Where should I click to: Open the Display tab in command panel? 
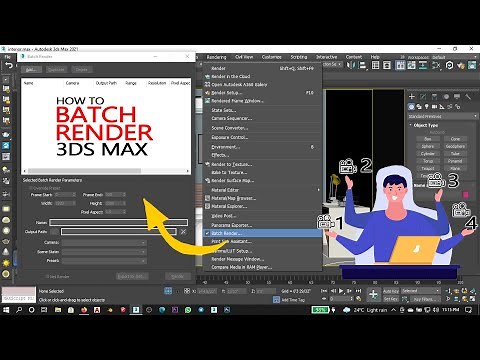click(457, 97)
